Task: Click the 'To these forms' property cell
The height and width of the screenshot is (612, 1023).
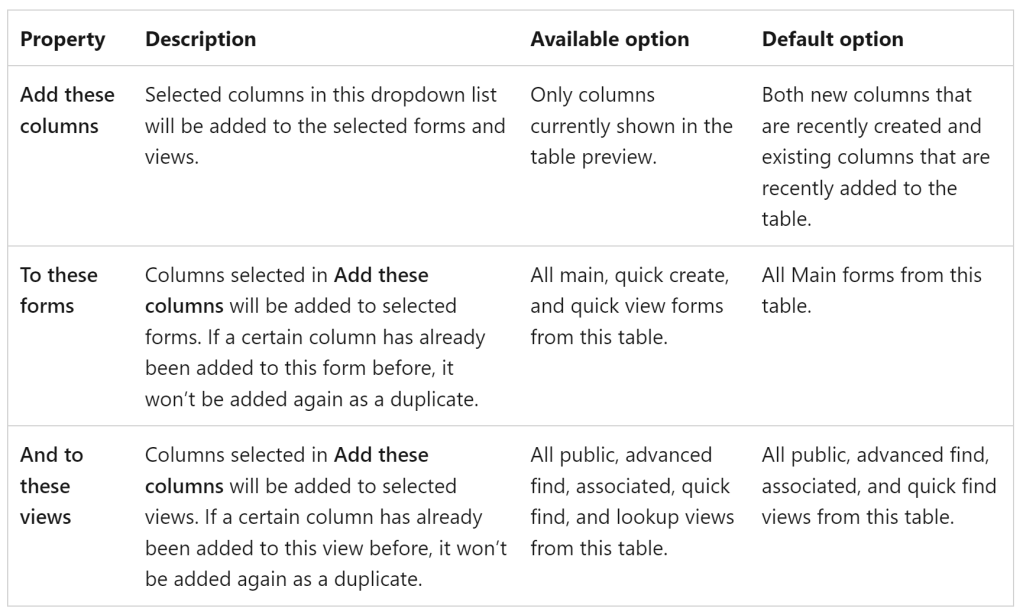Action: click(59, 290)
